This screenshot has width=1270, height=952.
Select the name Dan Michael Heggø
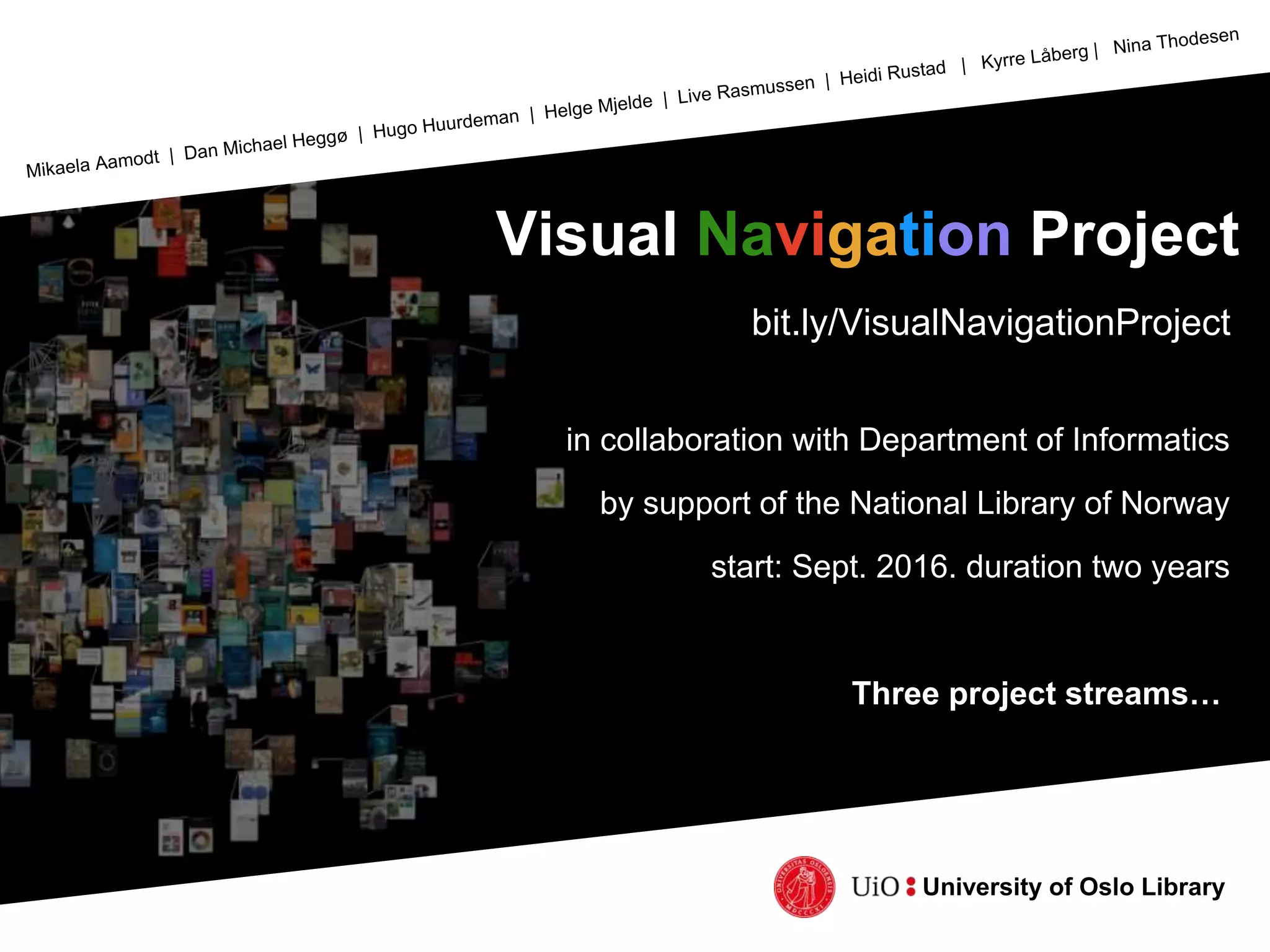click(265, 145)
